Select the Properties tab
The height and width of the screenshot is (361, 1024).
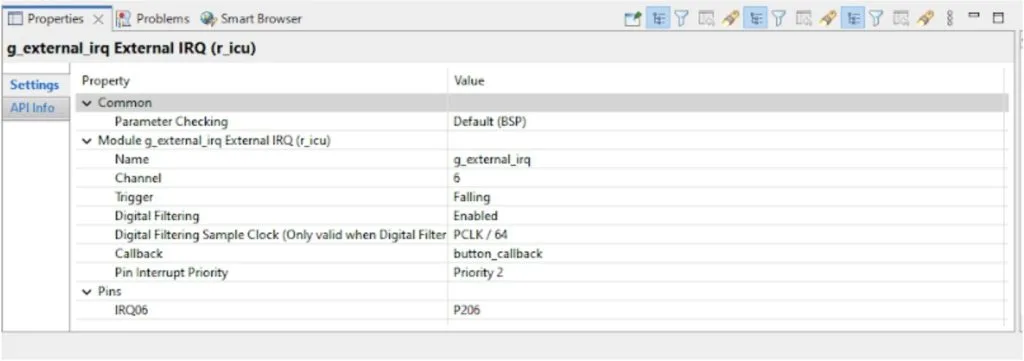[x=56, y=19]
